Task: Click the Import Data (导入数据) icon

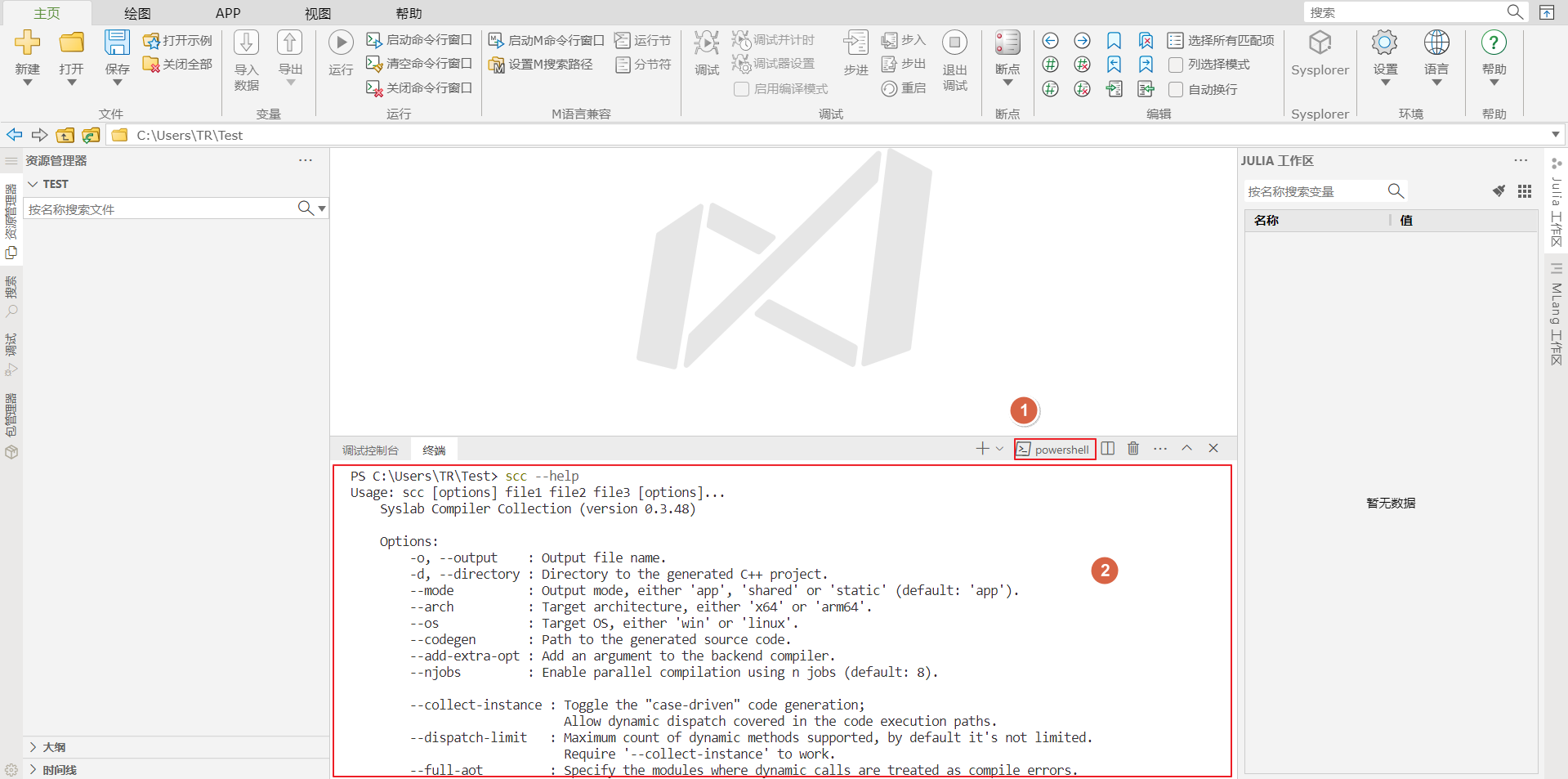Action: coord(246,43)
